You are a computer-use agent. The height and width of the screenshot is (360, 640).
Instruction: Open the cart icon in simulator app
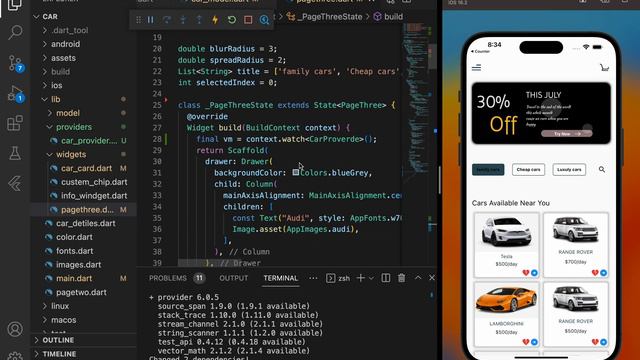point(604,67)
